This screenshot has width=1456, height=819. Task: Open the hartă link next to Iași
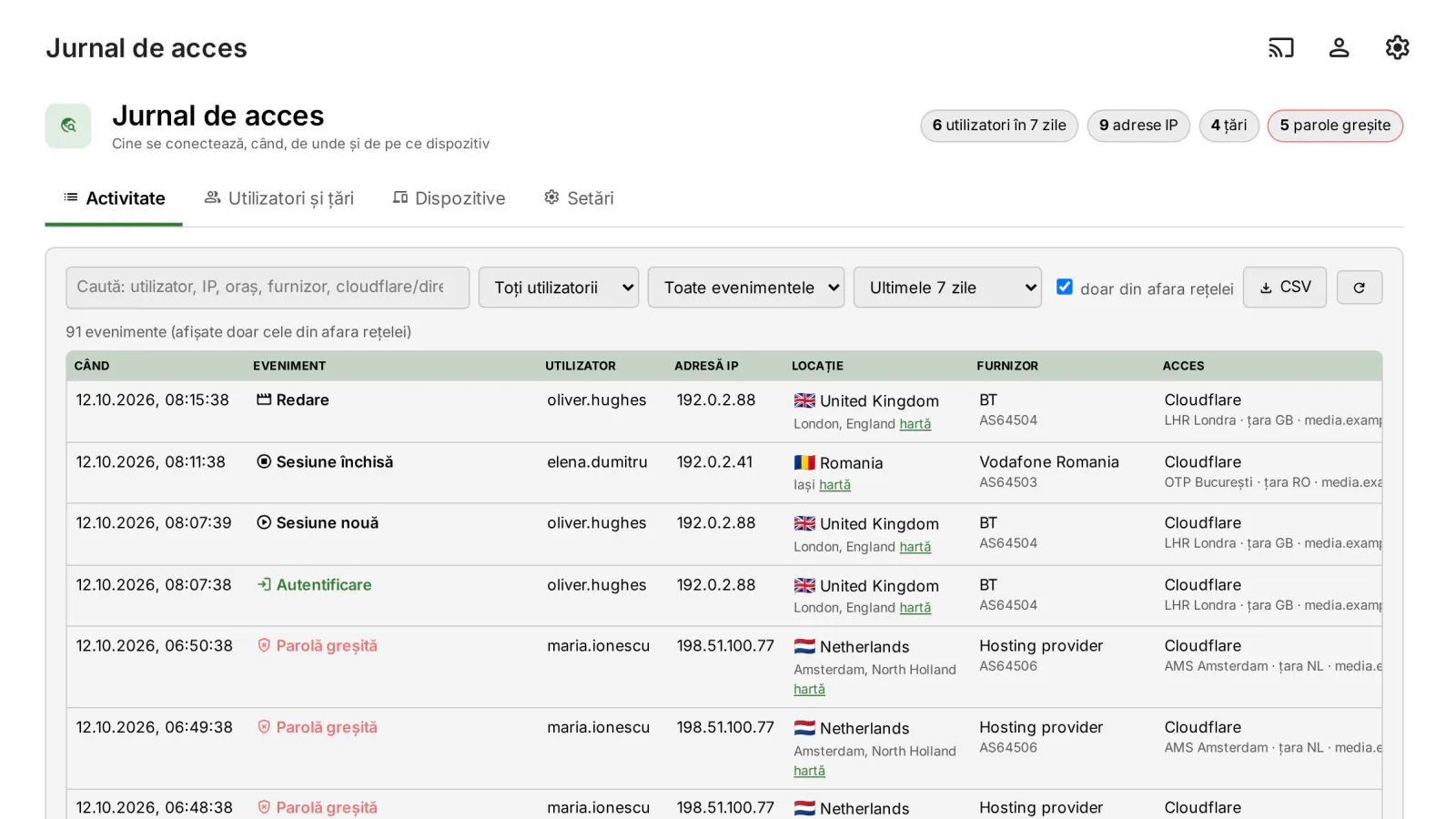point(834,485)
